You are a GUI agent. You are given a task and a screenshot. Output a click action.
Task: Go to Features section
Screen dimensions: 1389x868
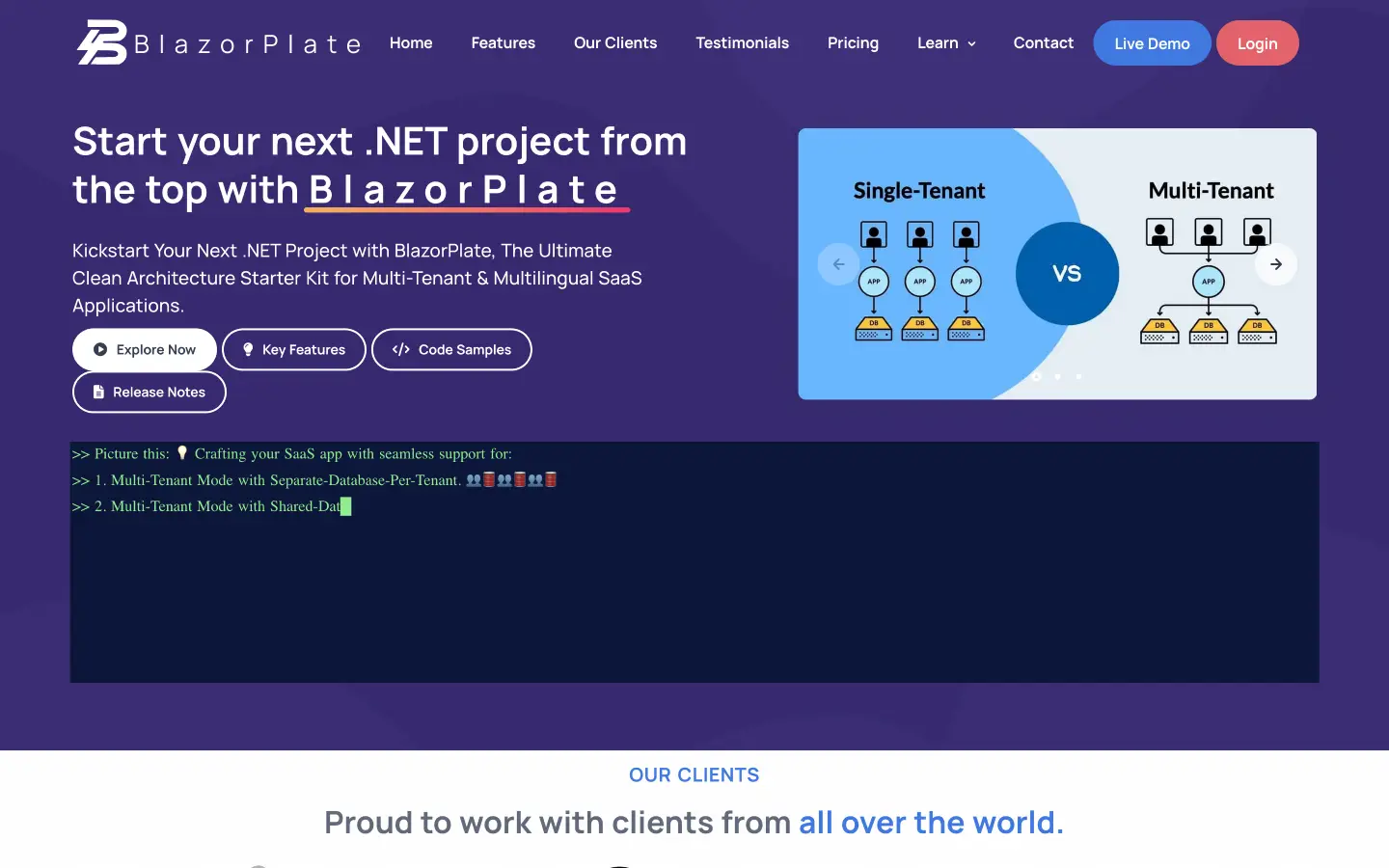tap(503, 42)
